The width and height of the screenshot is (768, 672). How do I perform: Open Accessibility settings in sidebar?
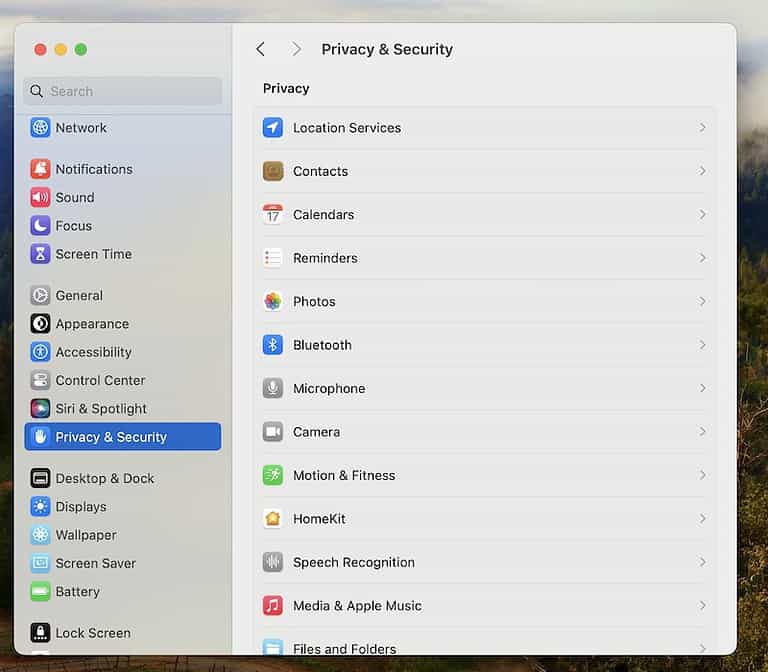[93, 352]
